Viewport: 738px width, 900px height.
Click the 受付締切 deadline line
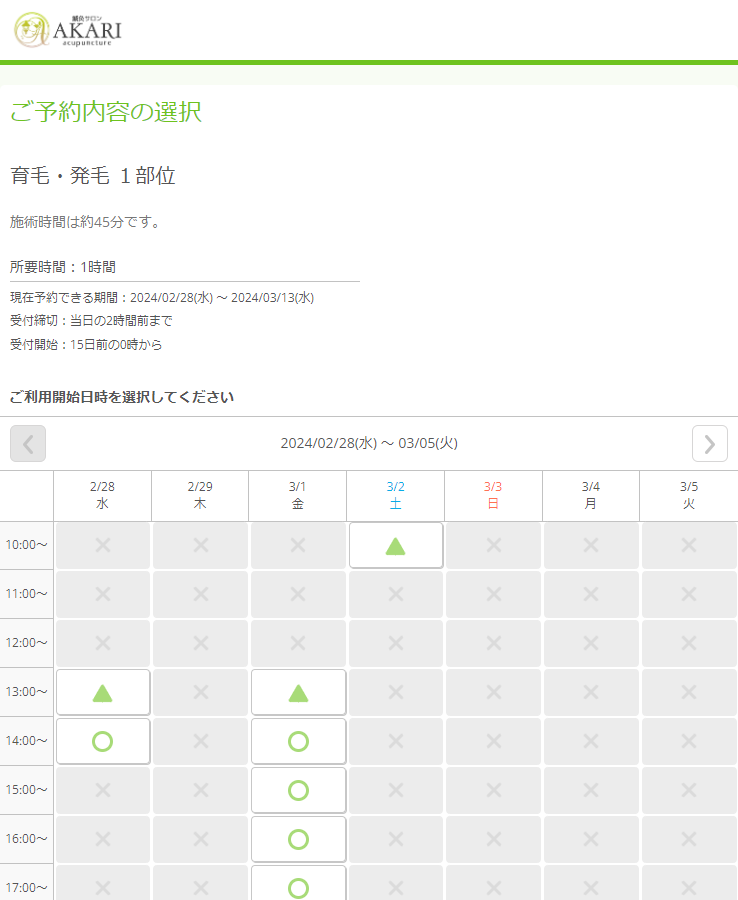pyautogui.click(x=91, y=321)
